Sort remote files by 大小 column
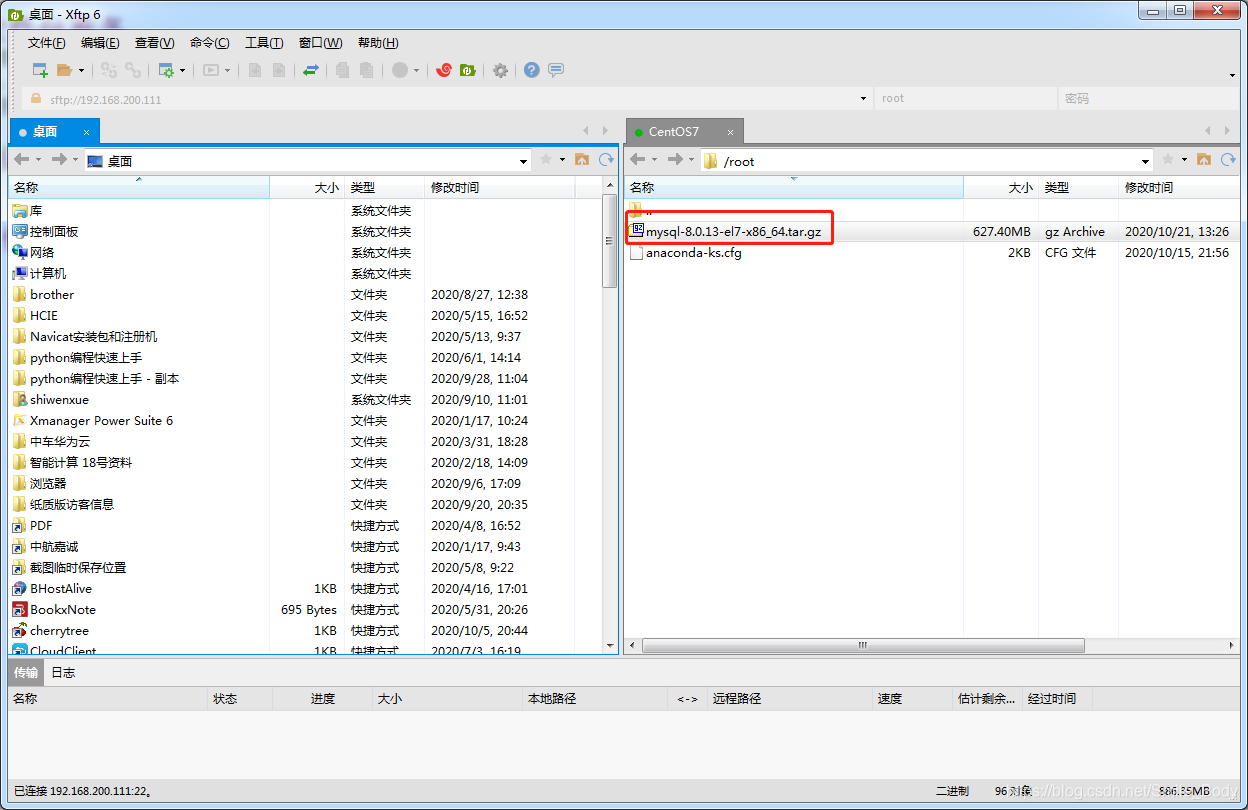 point(999,187)
